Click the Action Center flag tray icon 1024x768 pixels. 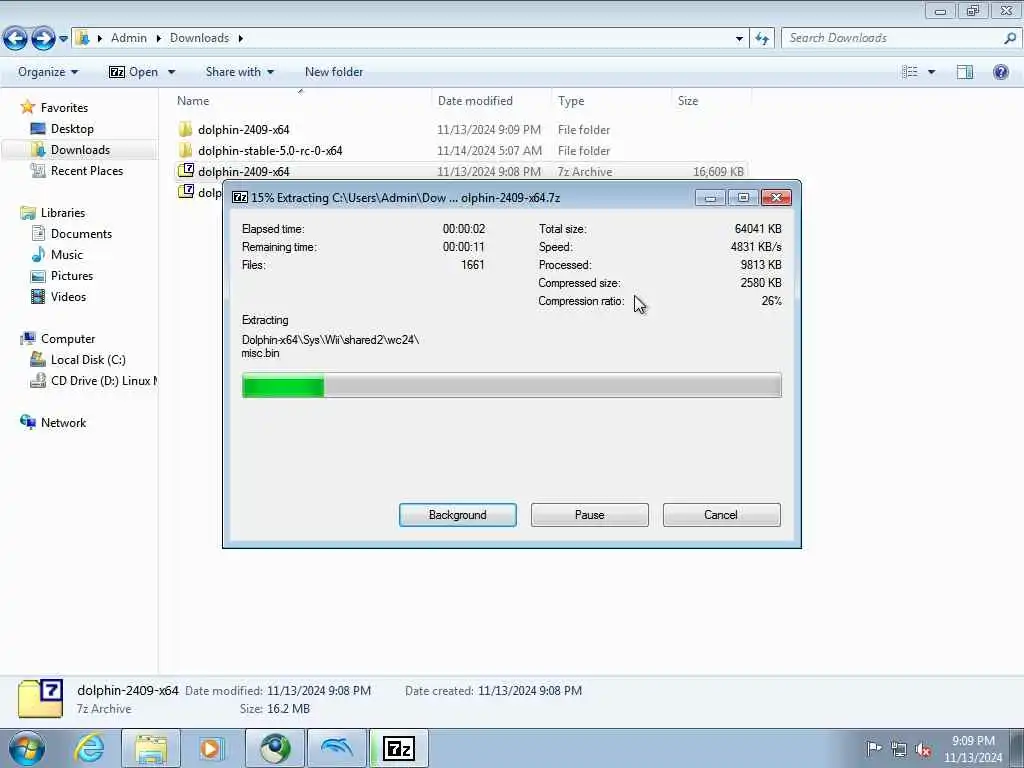tap(873, 748)
